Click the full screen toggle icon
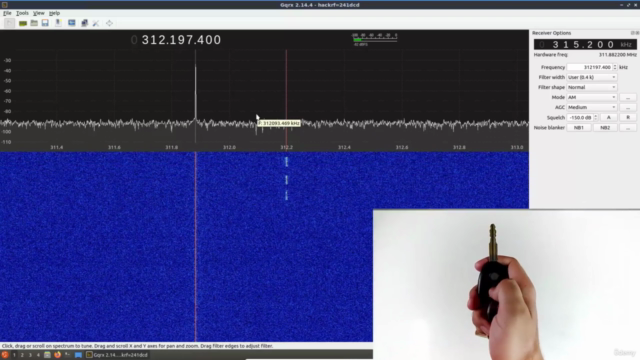The width and height of the screenshot is (640, 360). pyautogui.click(x=109, y=23)
